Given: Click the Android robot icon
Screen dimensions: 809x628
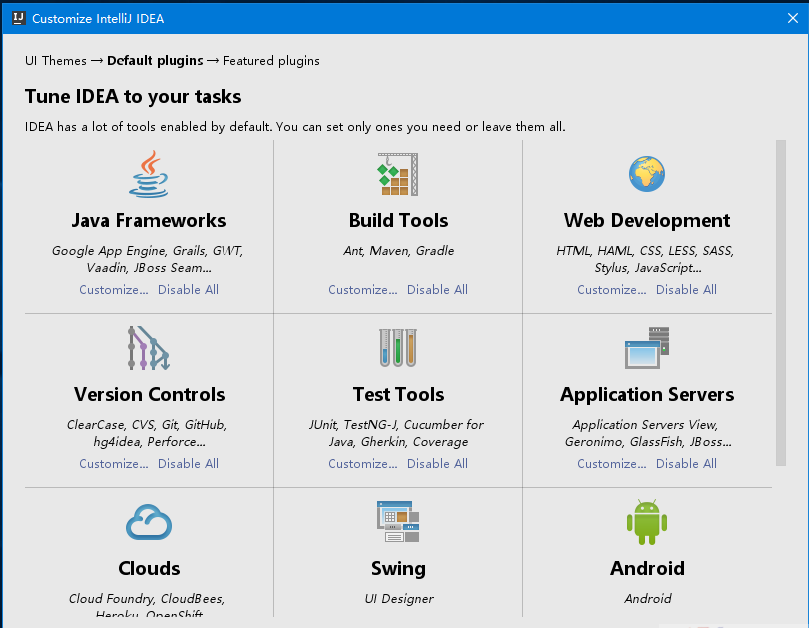Looking at the screenshot, I should click(647, 522).
